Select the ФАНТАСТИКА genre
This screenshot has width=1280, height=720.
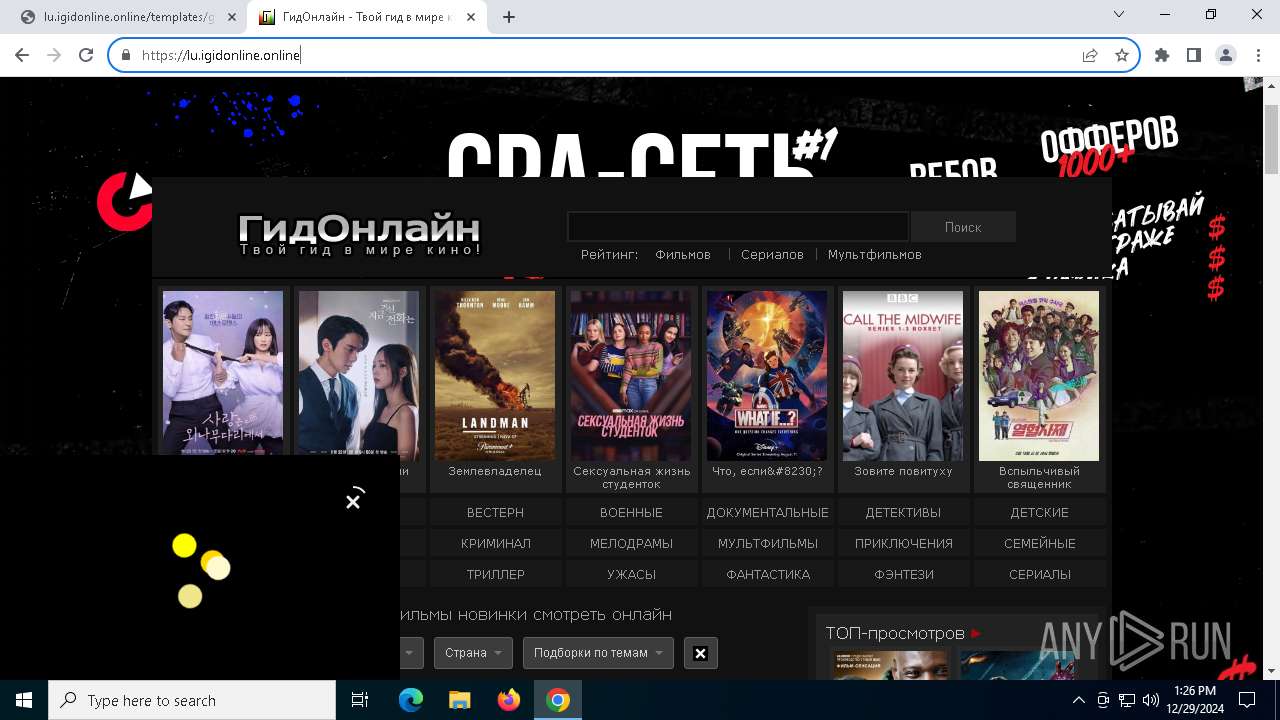(767, 574)
